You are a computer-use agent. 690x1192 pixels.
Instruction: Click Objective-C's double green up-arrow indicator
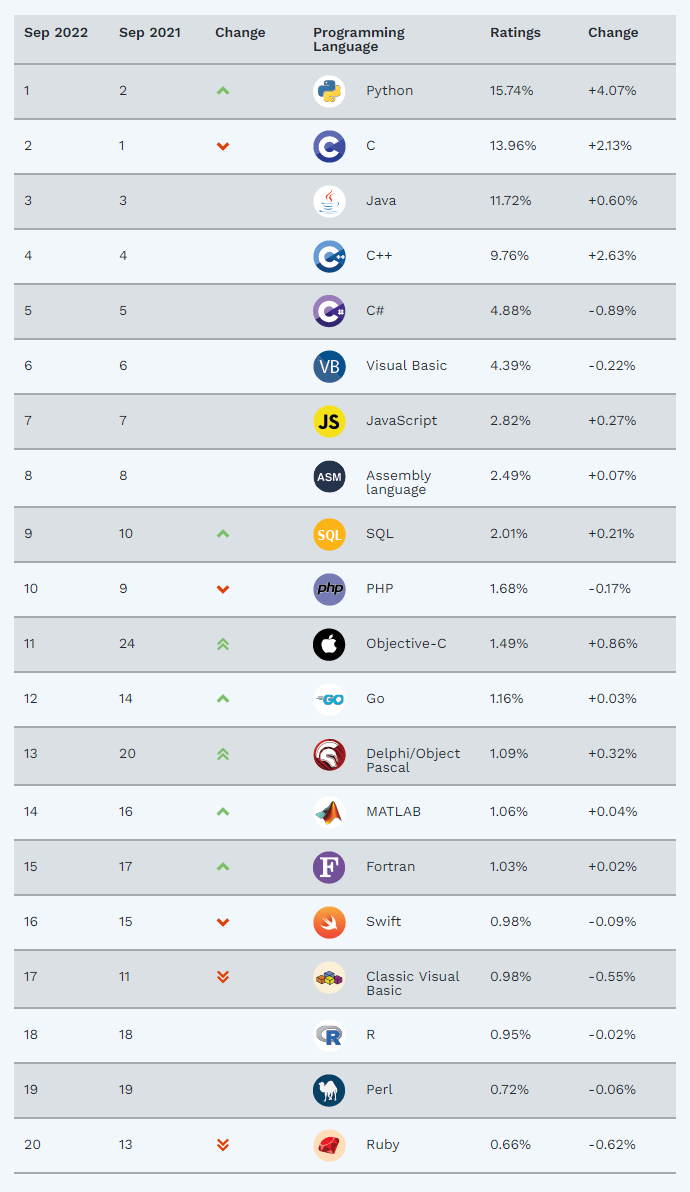pyautogui.click(x=223, y=644)
